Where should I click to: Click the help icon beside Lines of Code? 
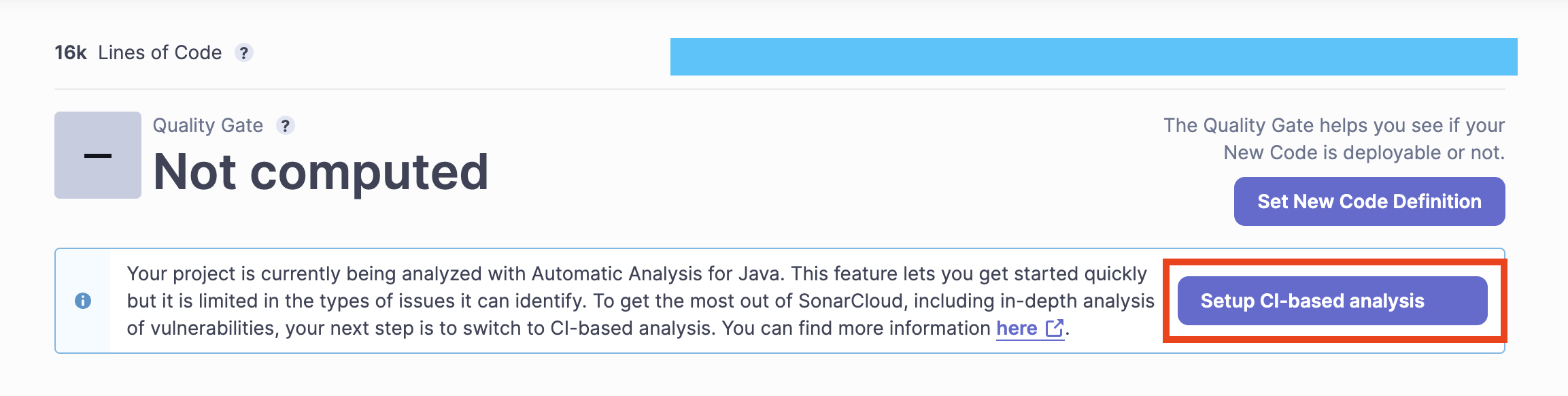243,52
